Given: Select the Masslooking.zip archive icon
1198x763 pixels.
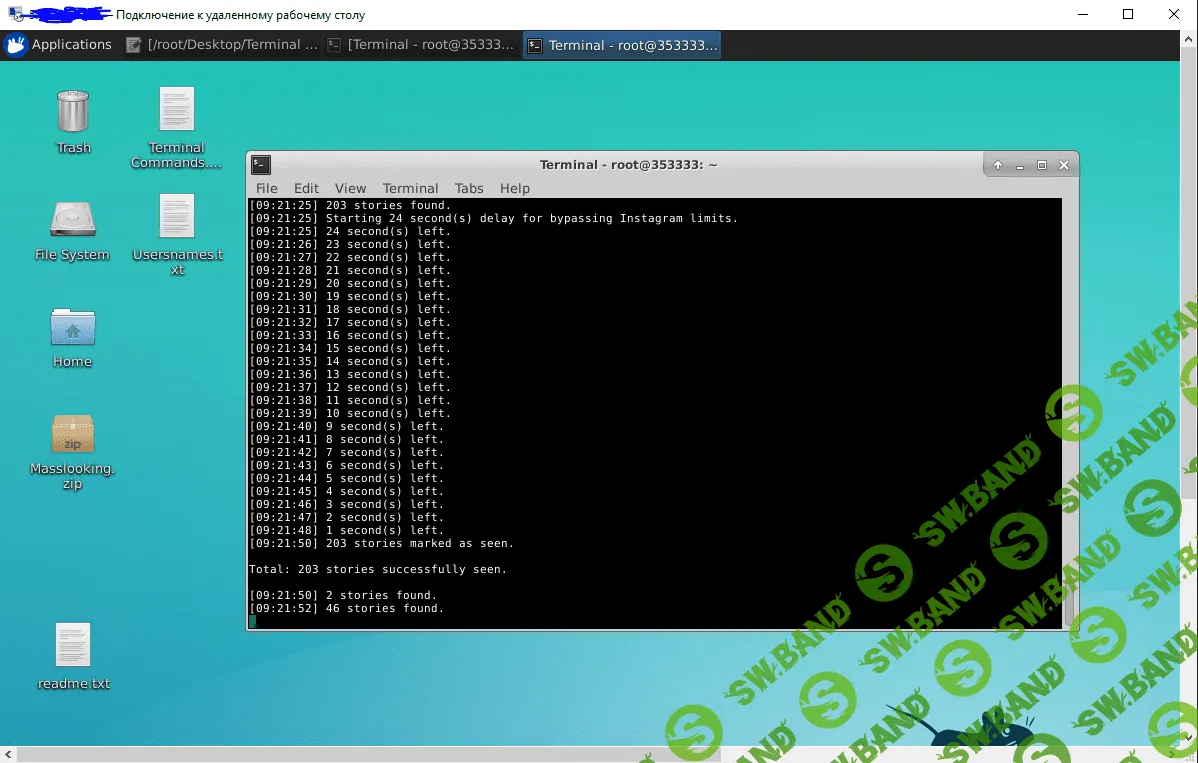Looking at the screenshot, I should pyautogui.click(x=72, y=435).
